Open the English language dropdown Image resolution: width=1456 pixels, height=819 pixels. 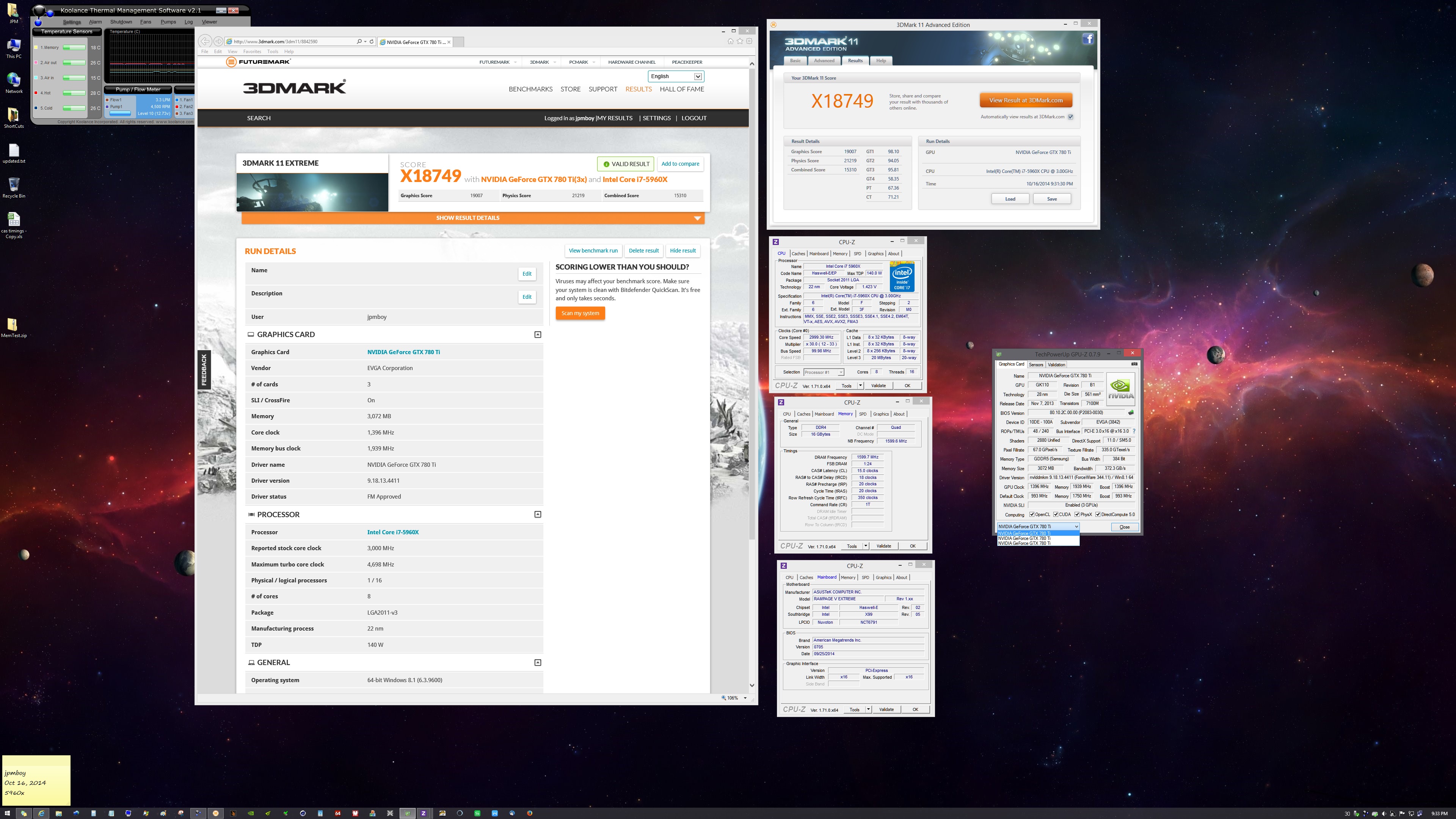point(675,76)
